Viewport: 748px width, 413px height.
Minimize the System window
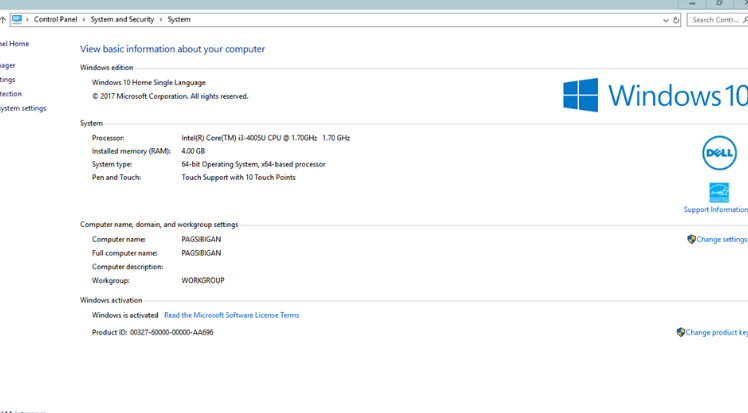click(x=692, y=3)
